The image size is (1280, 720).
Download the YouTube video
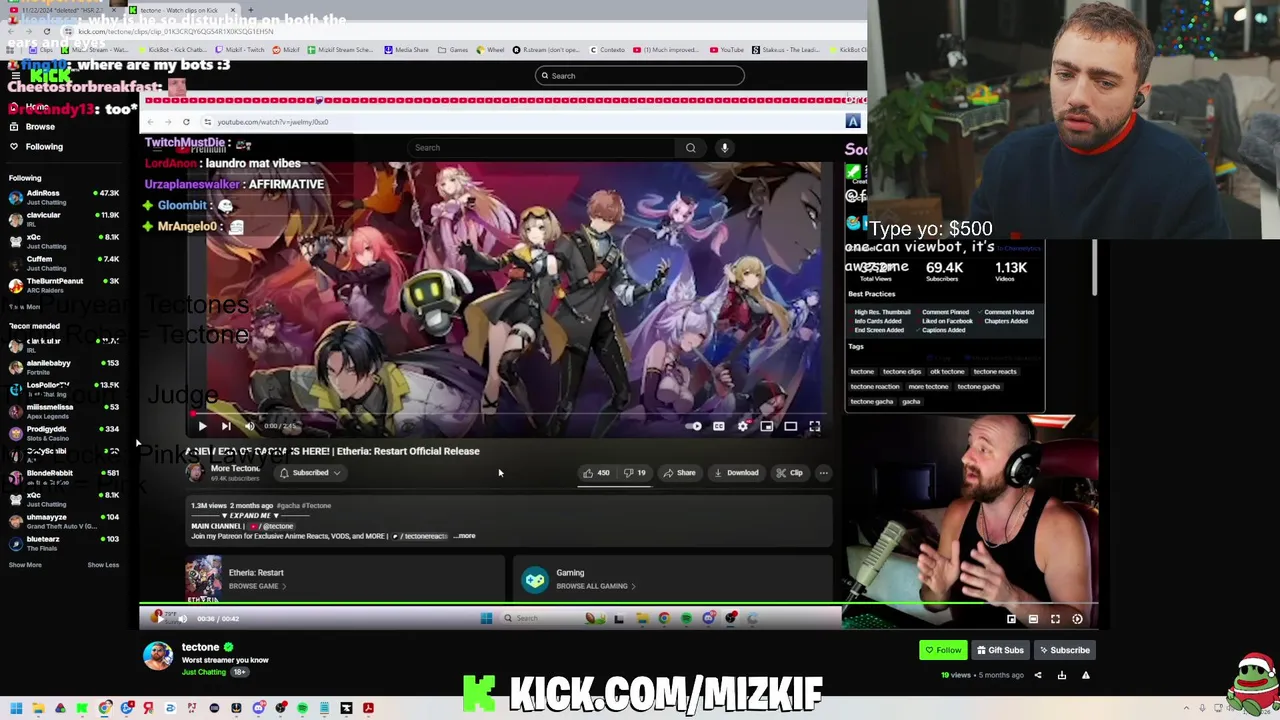736,473
